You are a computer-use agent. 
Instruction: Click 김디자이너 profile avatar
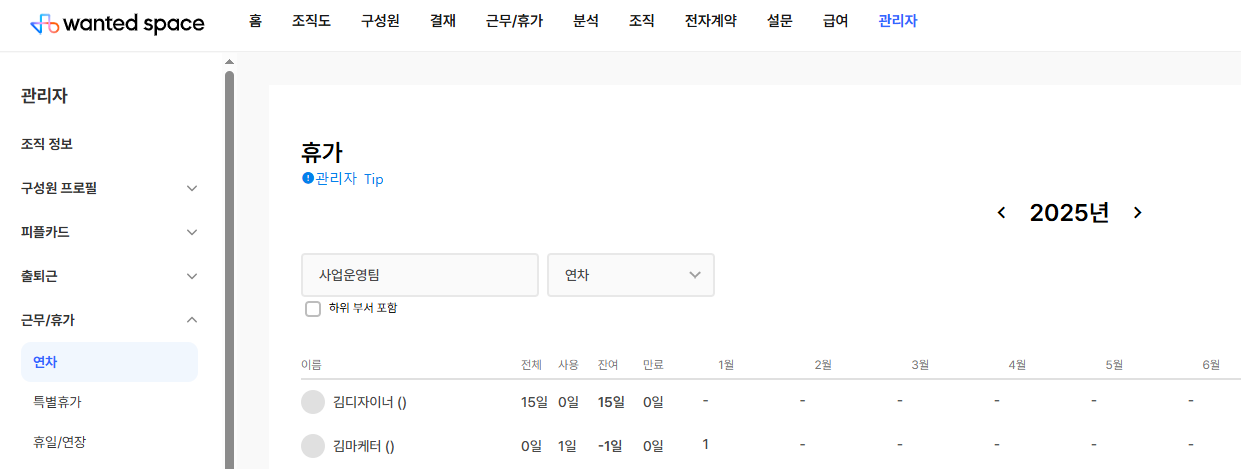[313, 402]
